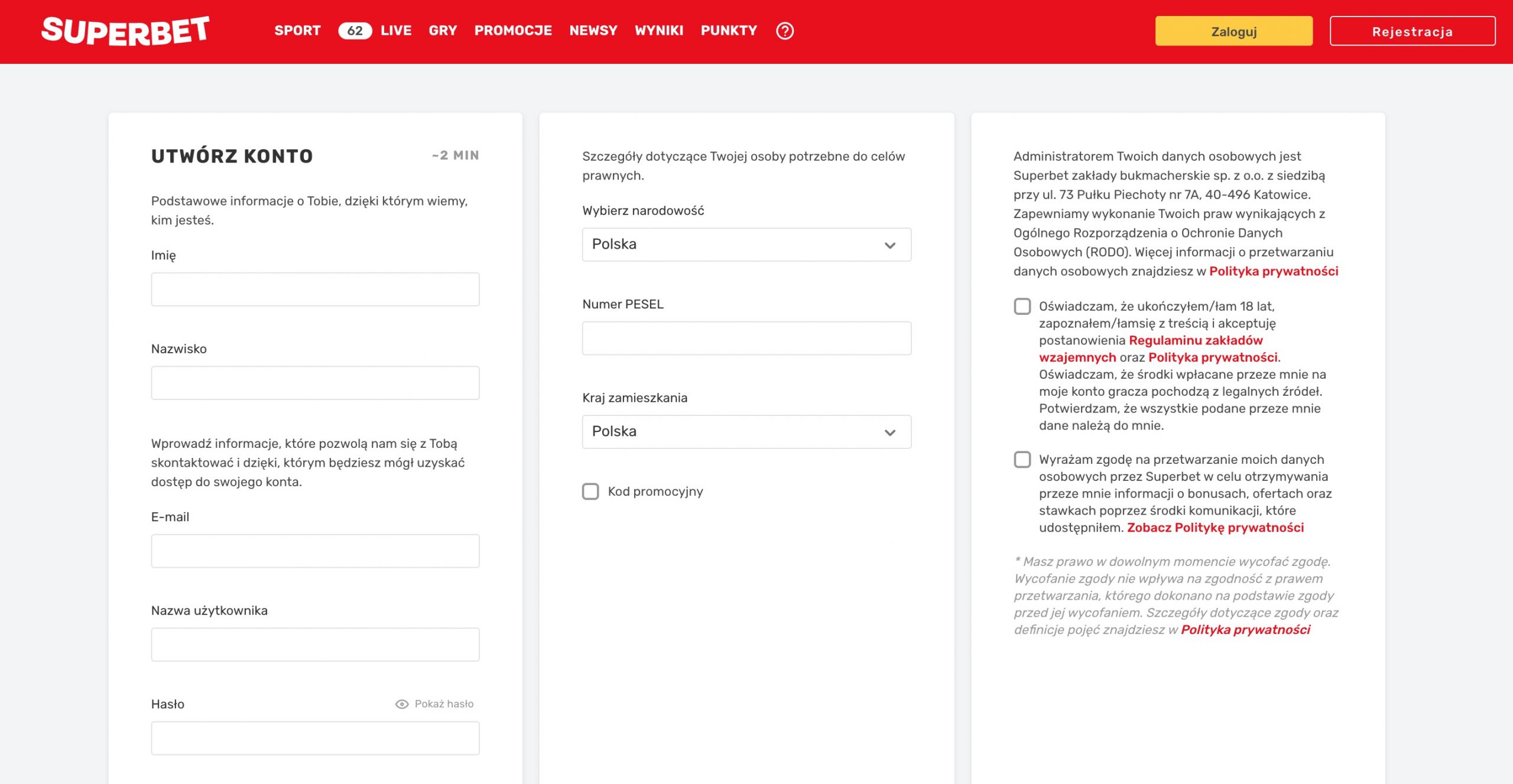Click the Rejestracja button
This screenshot has width=1513, height=784.
[x=1412, y=31]
